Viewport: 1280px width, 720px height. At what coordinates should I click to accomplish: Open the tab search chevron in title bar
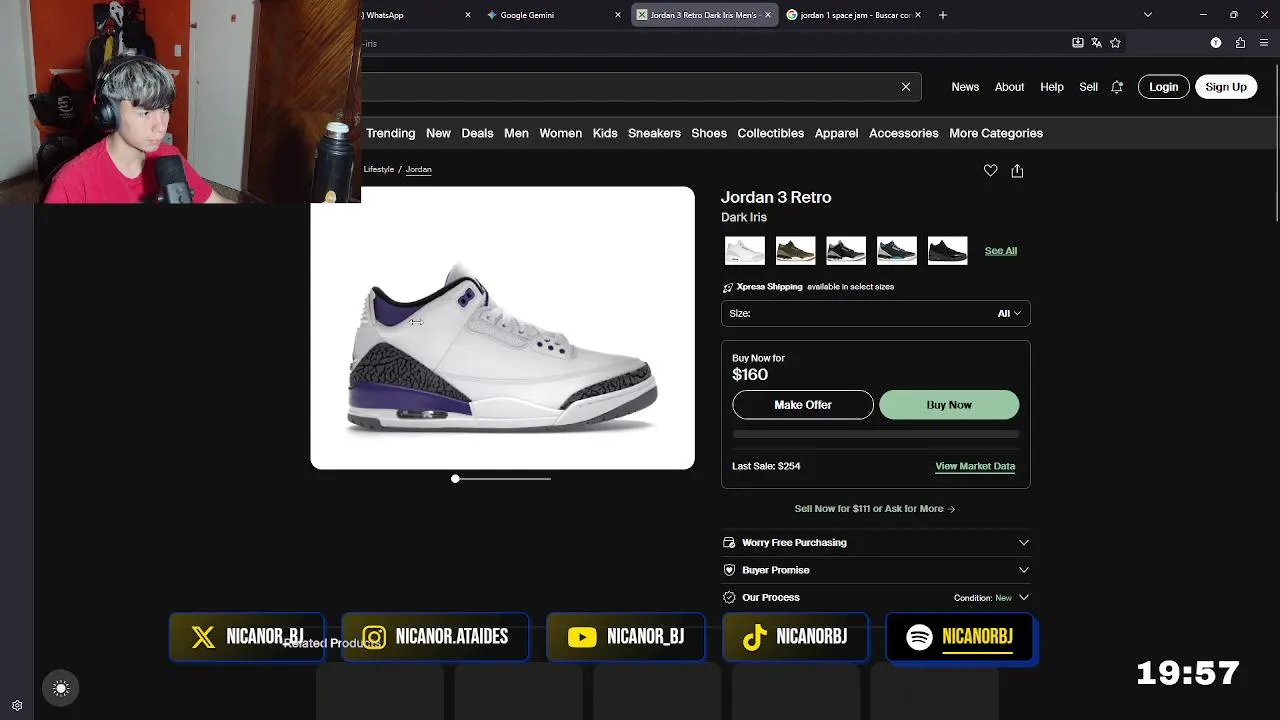coord(1148,15)
